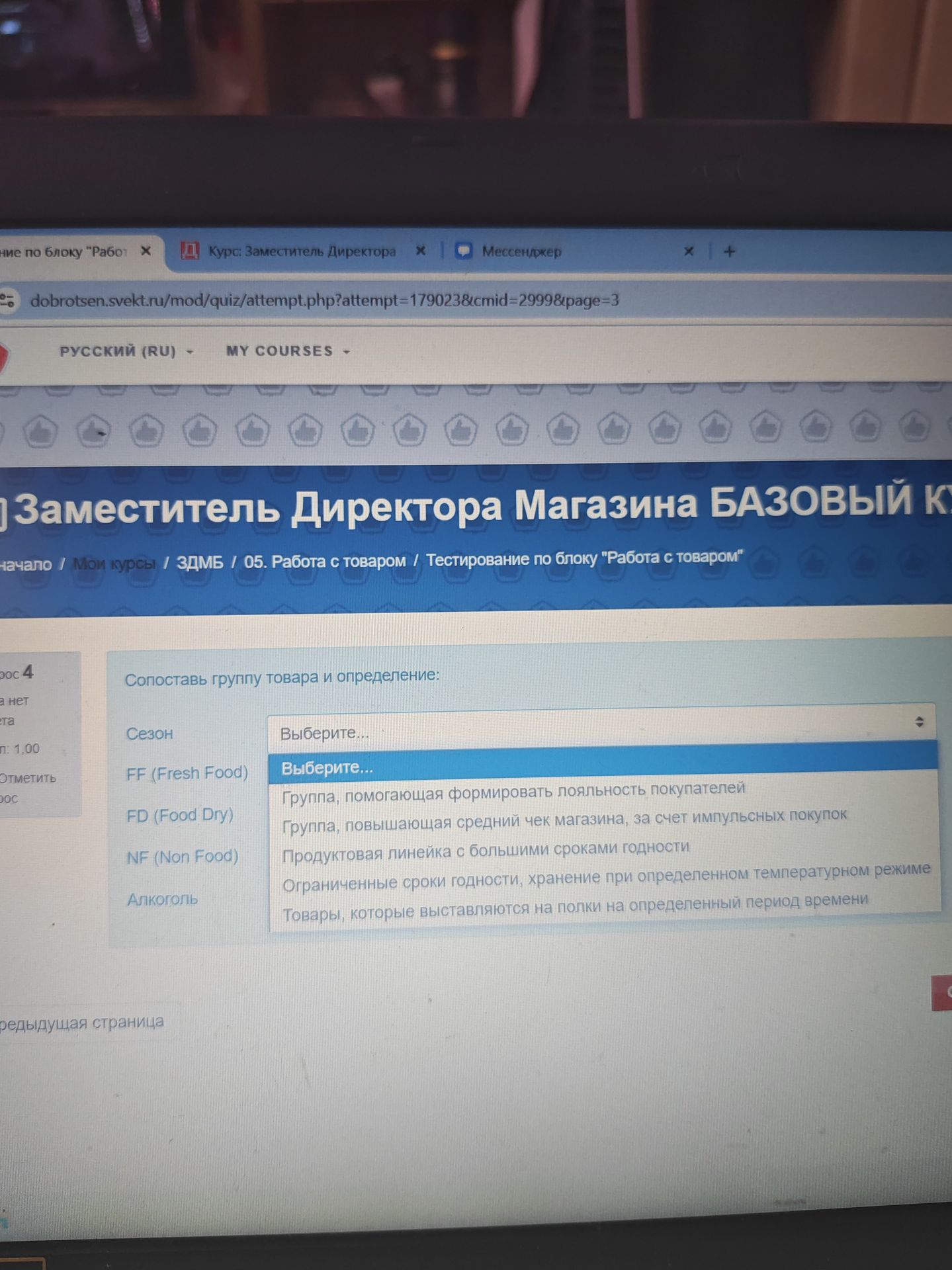
Task: Close the 'Курс: Заместитель Директора' tab
Action: point(420,251)
